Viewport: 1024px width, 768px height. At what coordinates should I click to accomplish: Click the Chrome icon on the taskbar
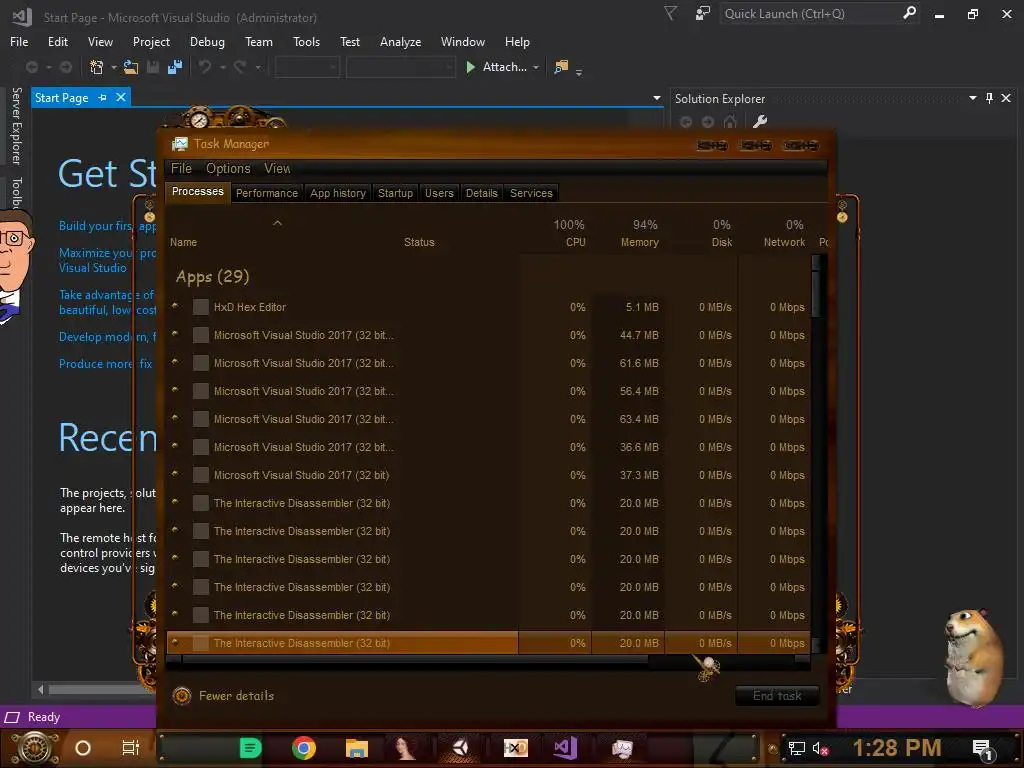coord(304,748)
